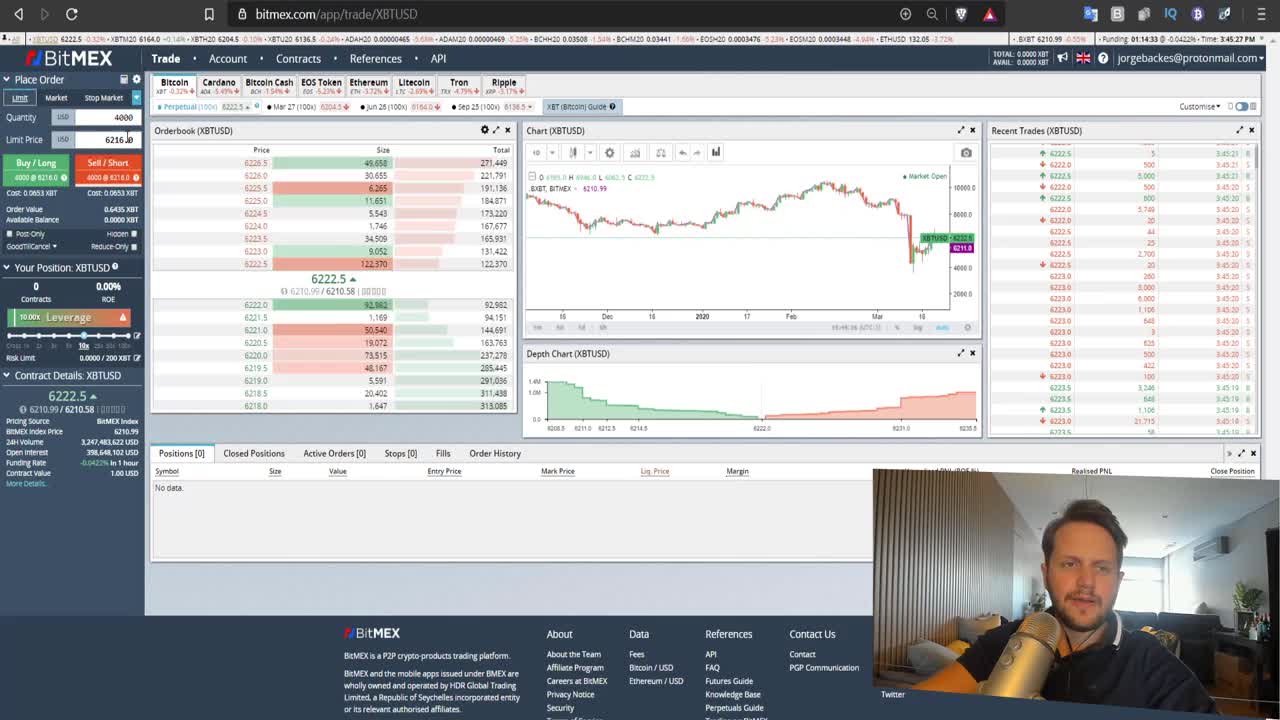Viewport: 1280px width, 720px height.
Task: Open the Futures Guide footer link
Action: (x=729, y=681)
